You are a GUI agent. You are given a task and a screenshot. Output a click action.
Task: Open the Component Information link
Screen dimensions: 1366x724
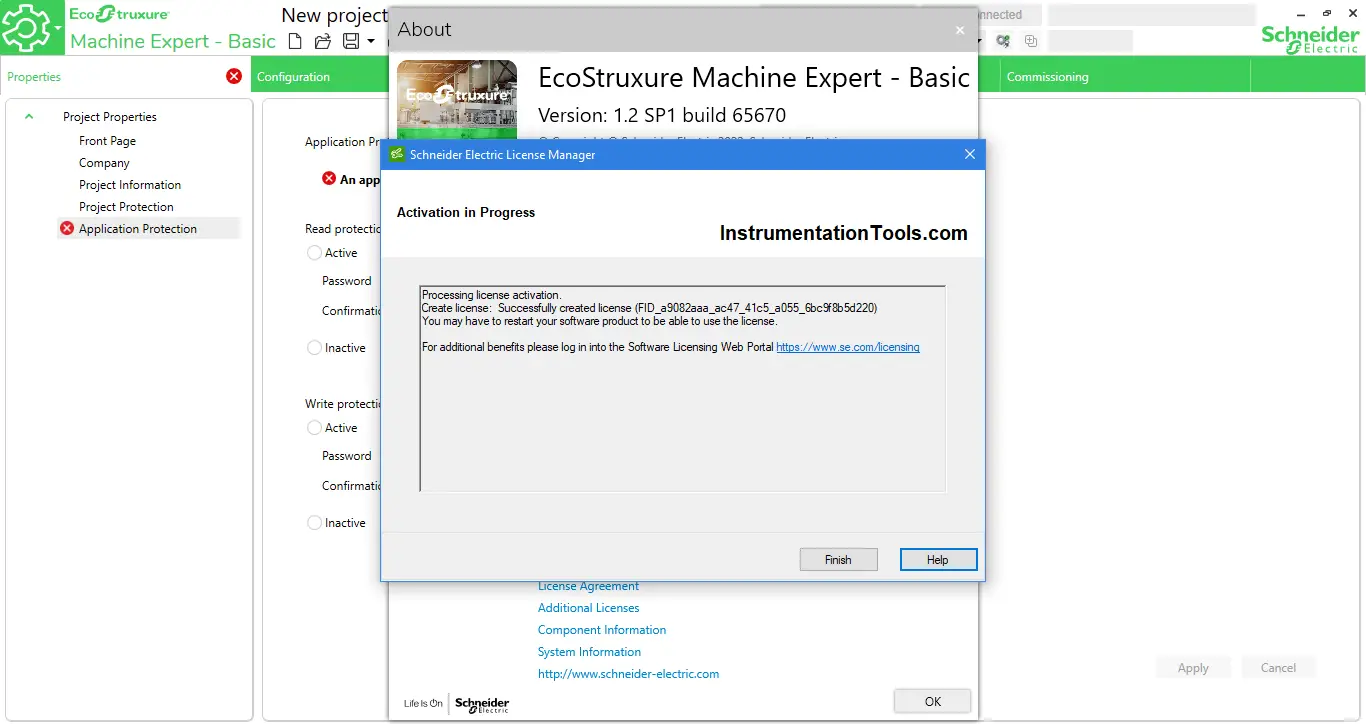(x=602, y=630)
